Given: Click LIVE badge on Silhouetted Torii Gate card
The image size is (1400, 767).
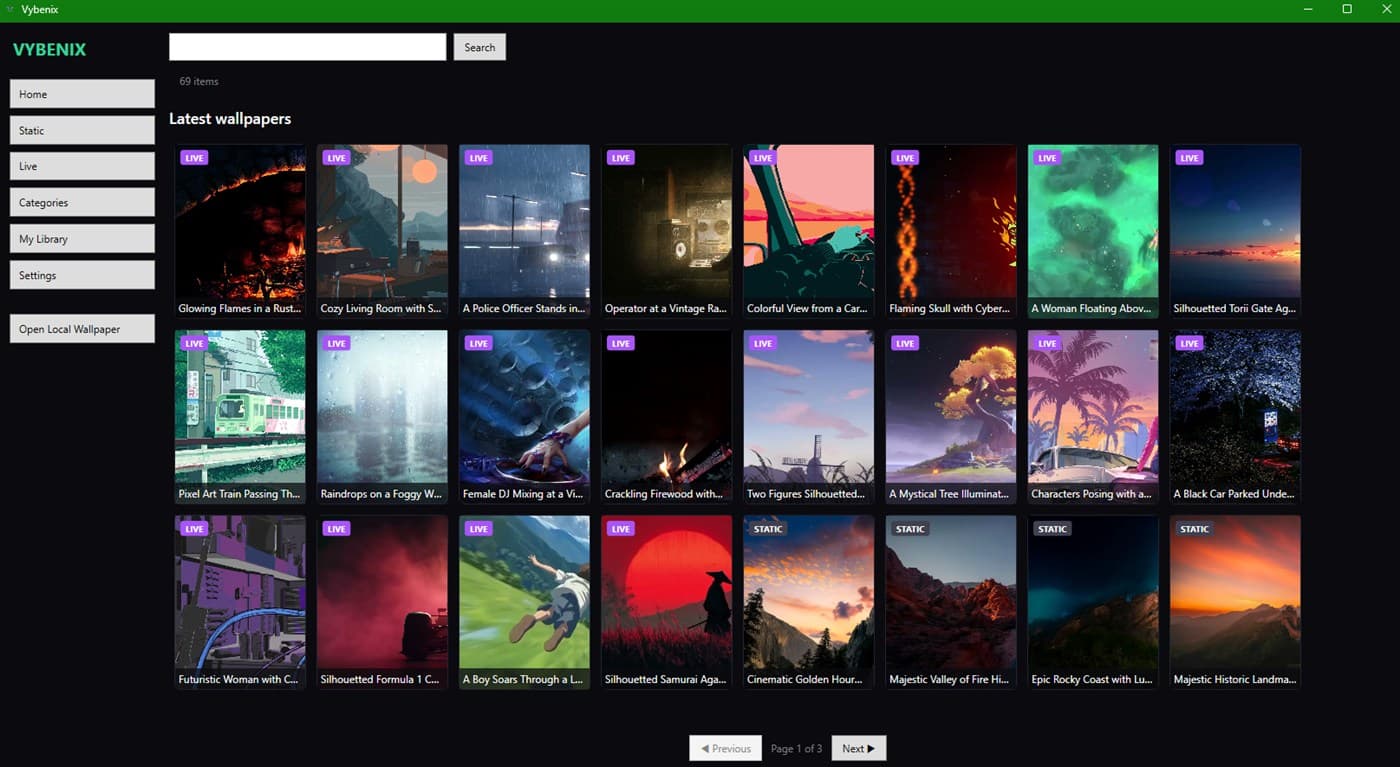Looking at the screenshot, I should (1188, 158).
